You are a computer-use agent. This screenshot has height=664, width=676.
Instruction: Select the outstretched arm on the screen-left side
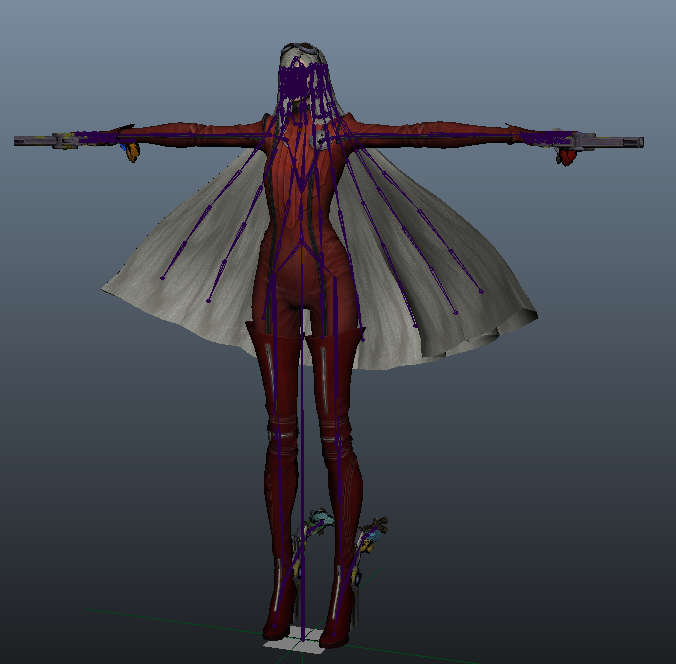click(x=190, y=132)
